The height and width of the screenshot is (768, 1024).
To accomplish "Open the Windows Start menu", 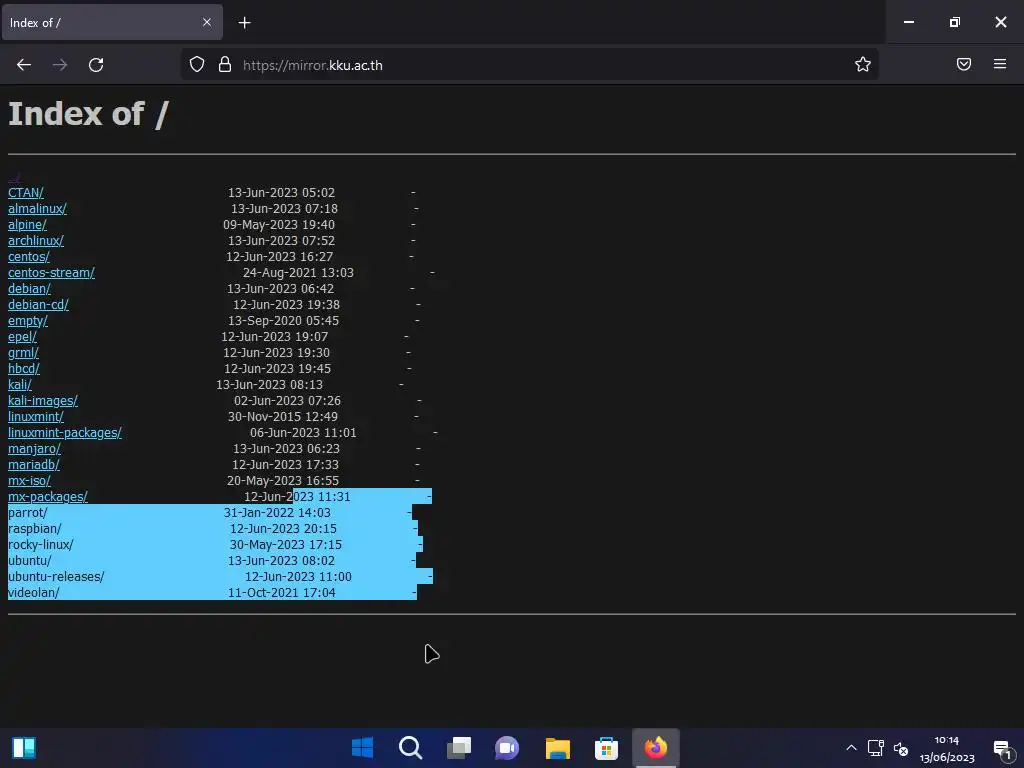I will [x=362, y=747].
